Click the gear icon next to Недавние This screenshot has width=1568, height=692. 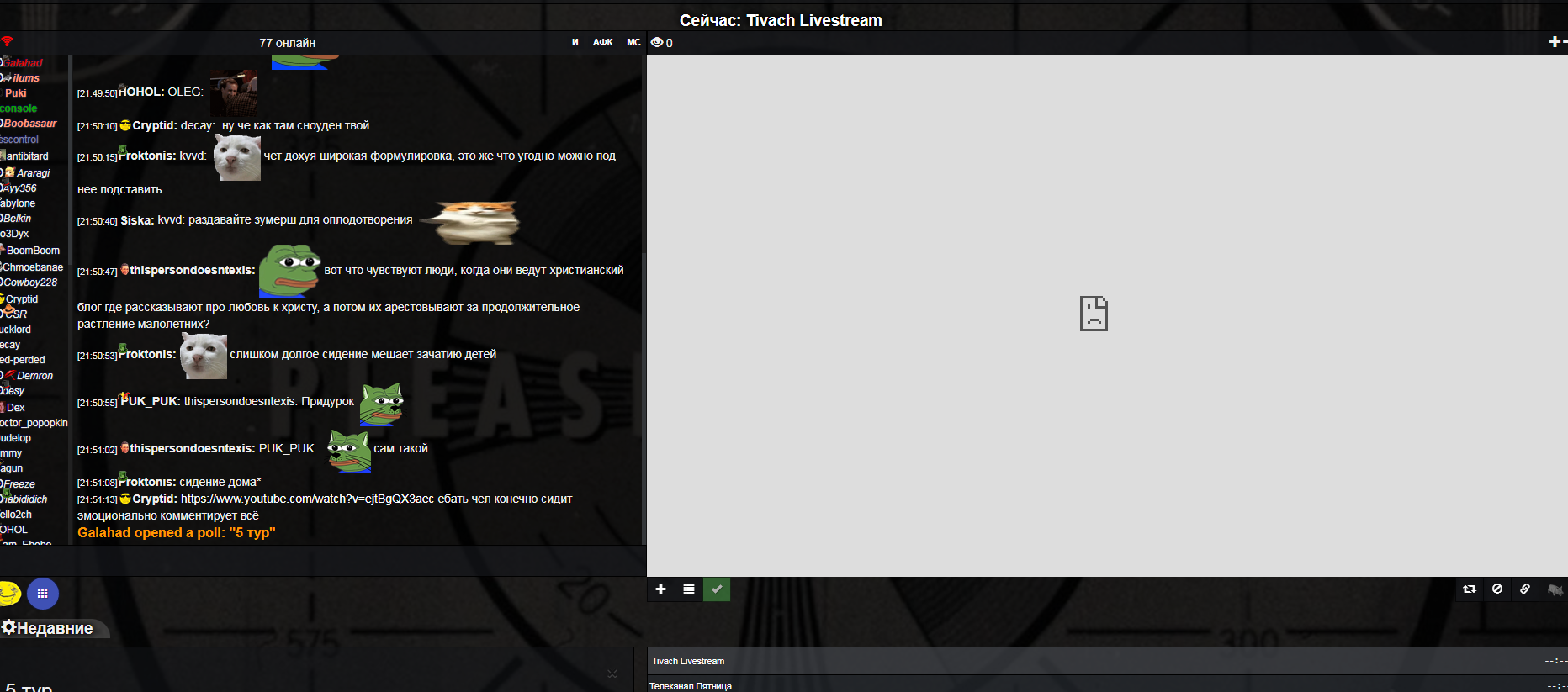click(x=9, y=627)
